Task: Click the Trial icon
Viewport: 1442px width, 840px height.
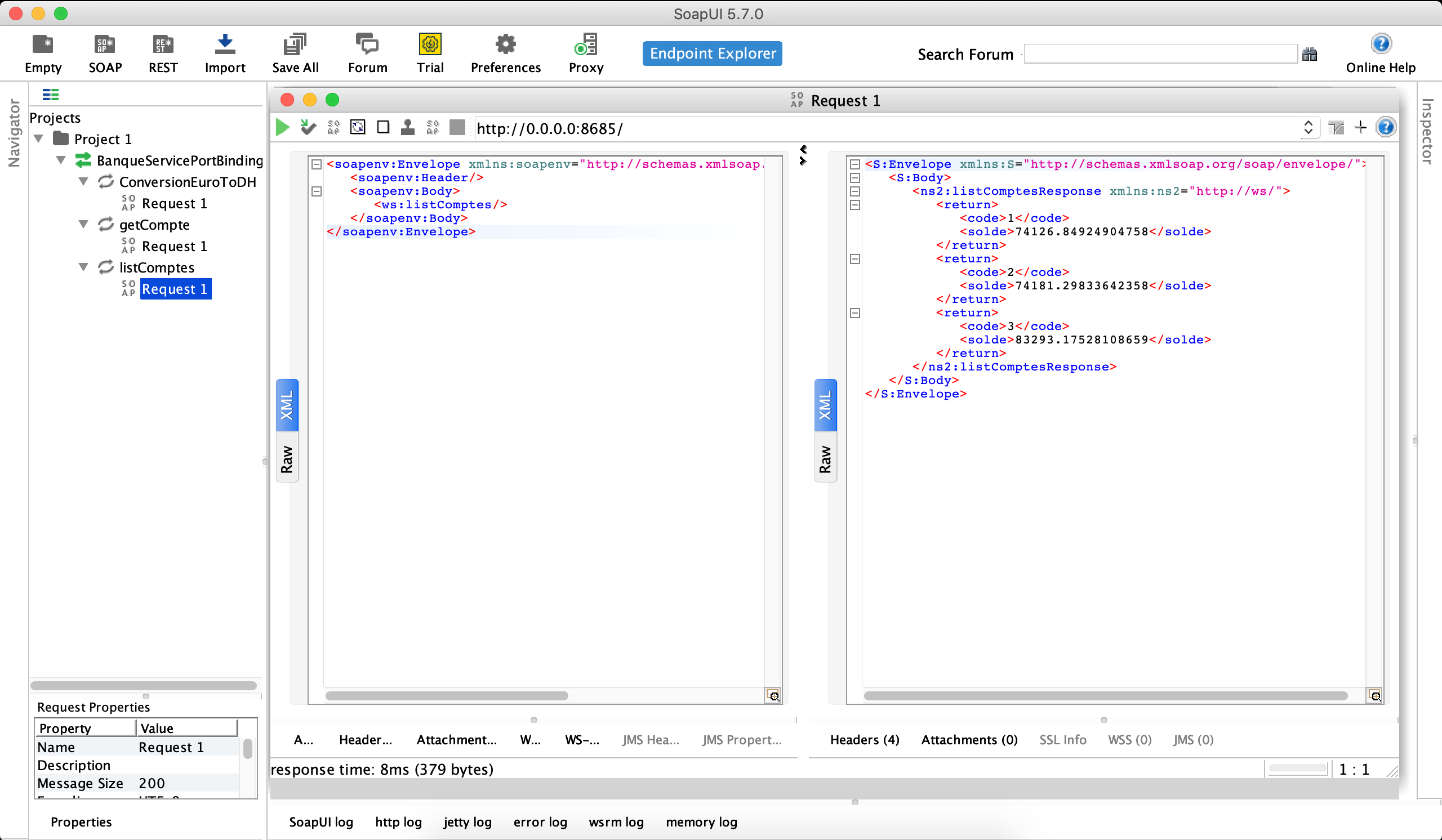Action: 430,53
